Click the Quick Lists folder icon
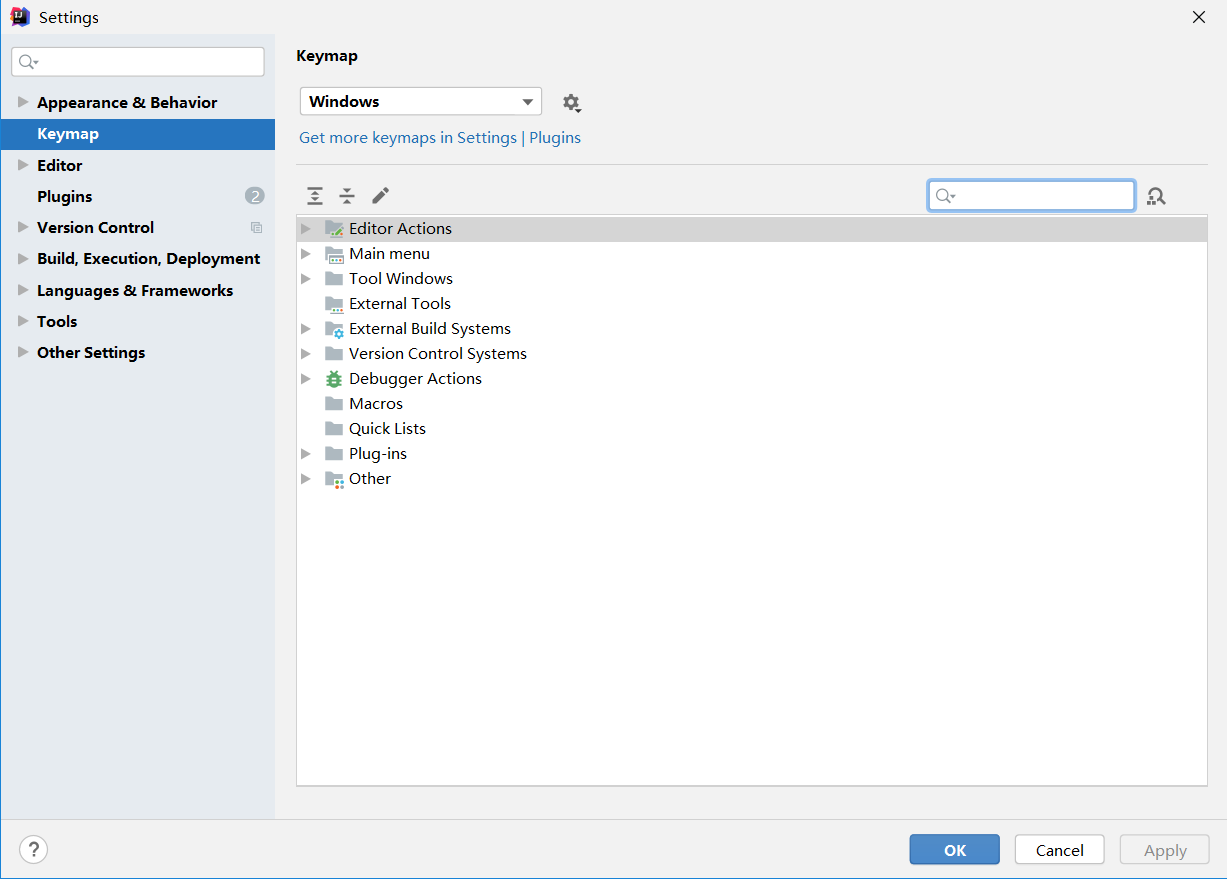Image resolution: width=1227 pixels, height=879 pixels. 334,428
